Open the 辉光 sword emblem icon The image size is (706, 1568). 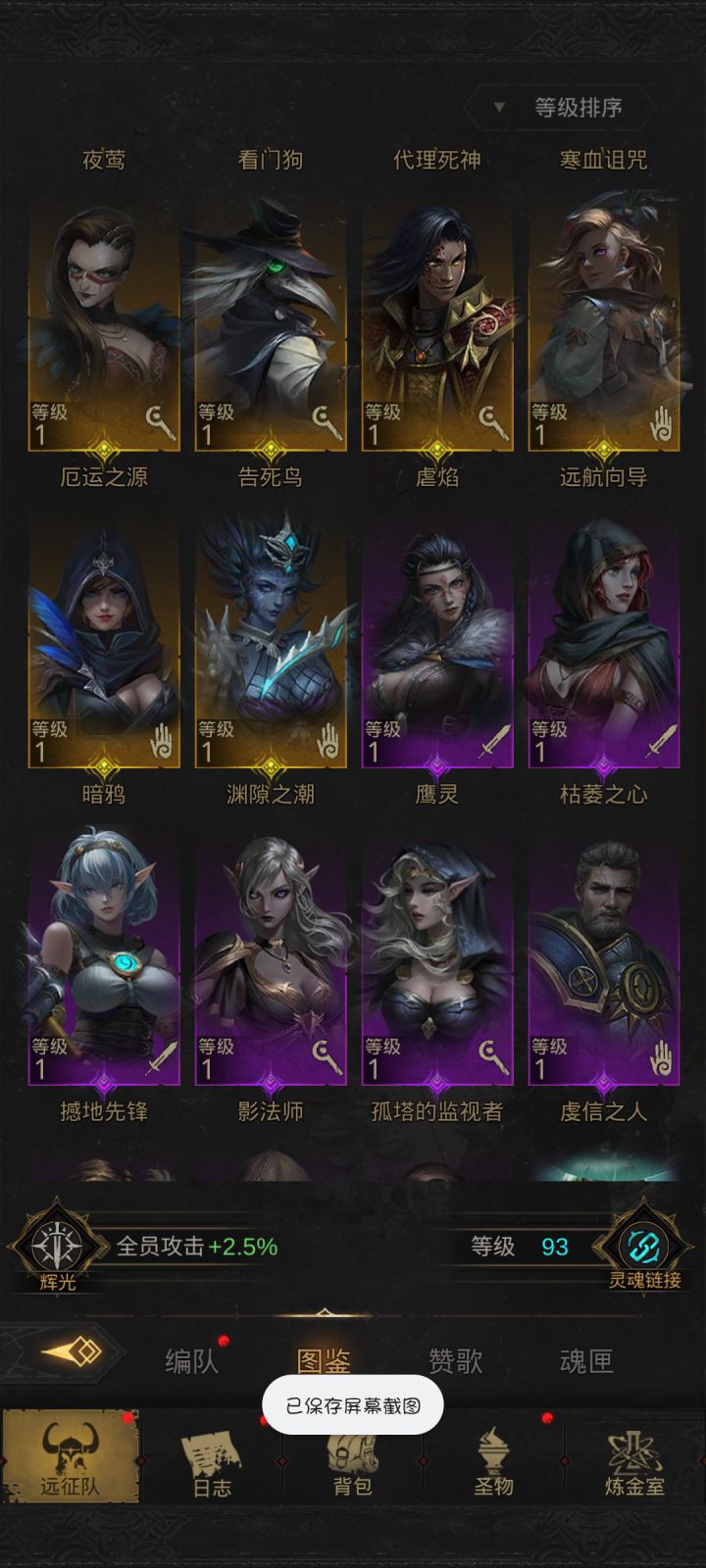[57, 1247]
